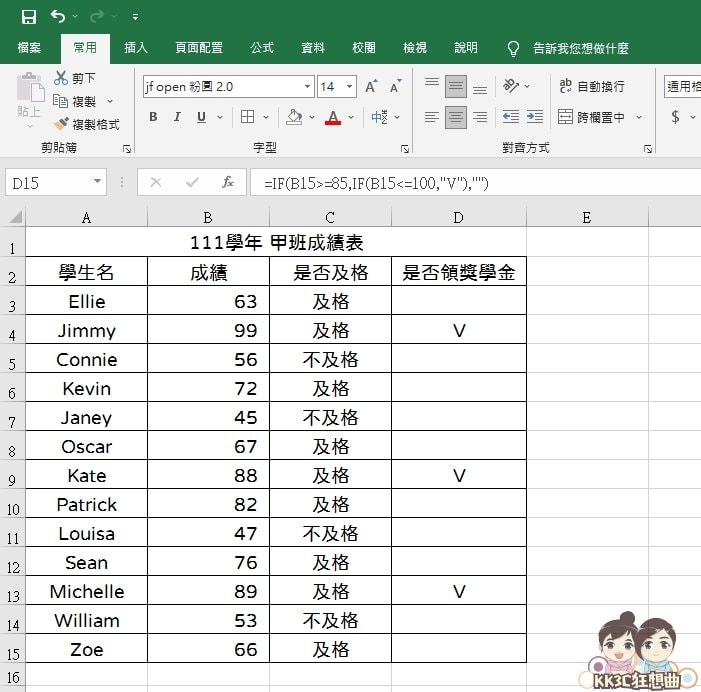
Task: Switch to the 資料 tab
Action: (312, 48)
